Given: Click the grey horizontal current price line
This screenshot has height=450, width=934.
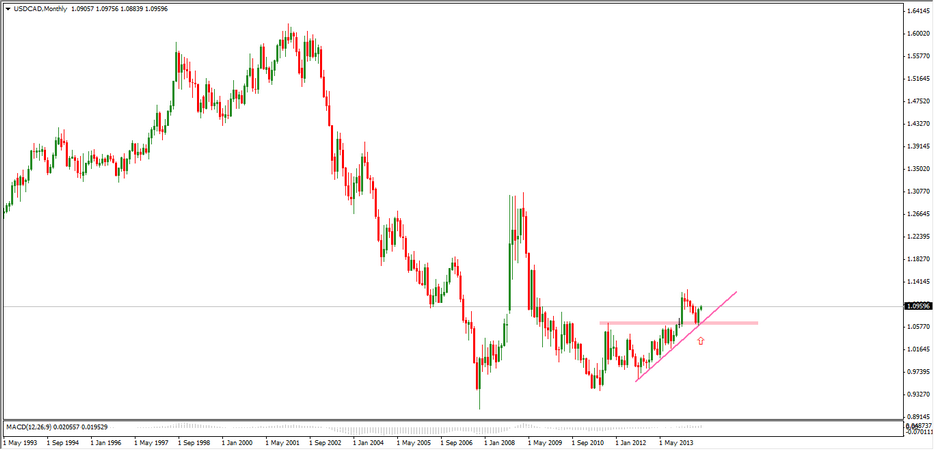Looking at the screenshot, I should [300, 306].
